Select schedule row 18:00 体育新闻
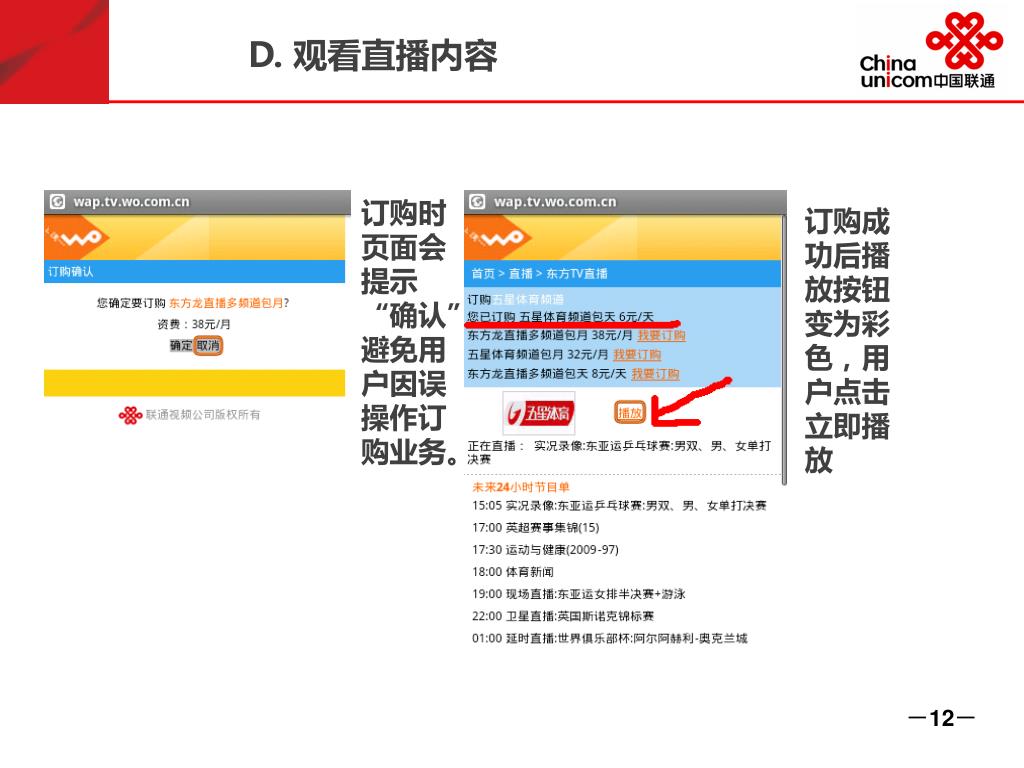The height and width of the screenshot is (768, 1024). click(x=513, y=572)
